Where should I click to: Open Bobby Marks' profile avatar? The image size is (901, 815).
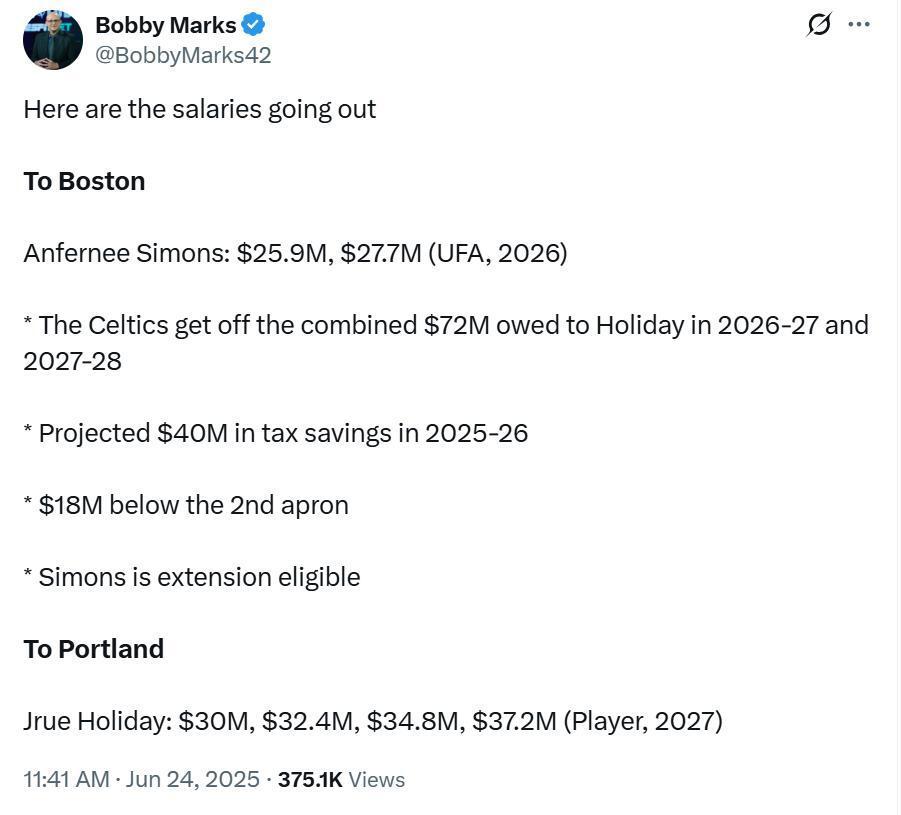point(52,40)
